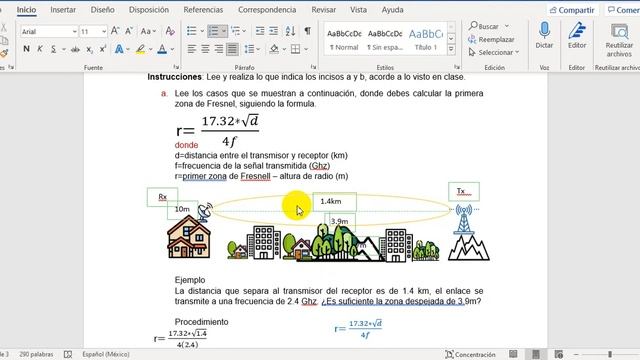
Task: Sort paragraphs A-Z icon
Action: pos(290,31)
